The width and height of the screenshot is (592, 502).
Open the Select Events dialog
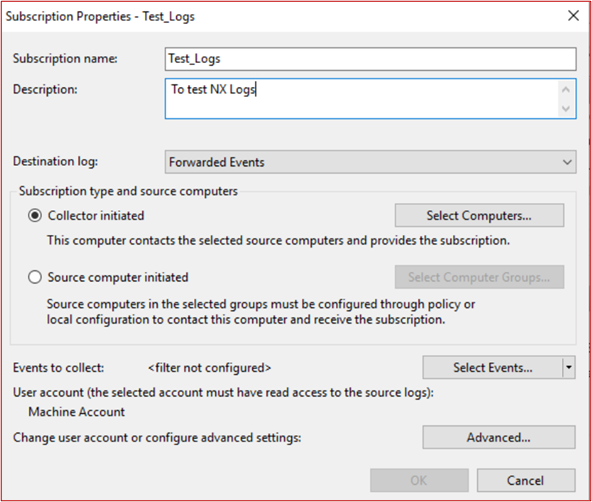493,367
